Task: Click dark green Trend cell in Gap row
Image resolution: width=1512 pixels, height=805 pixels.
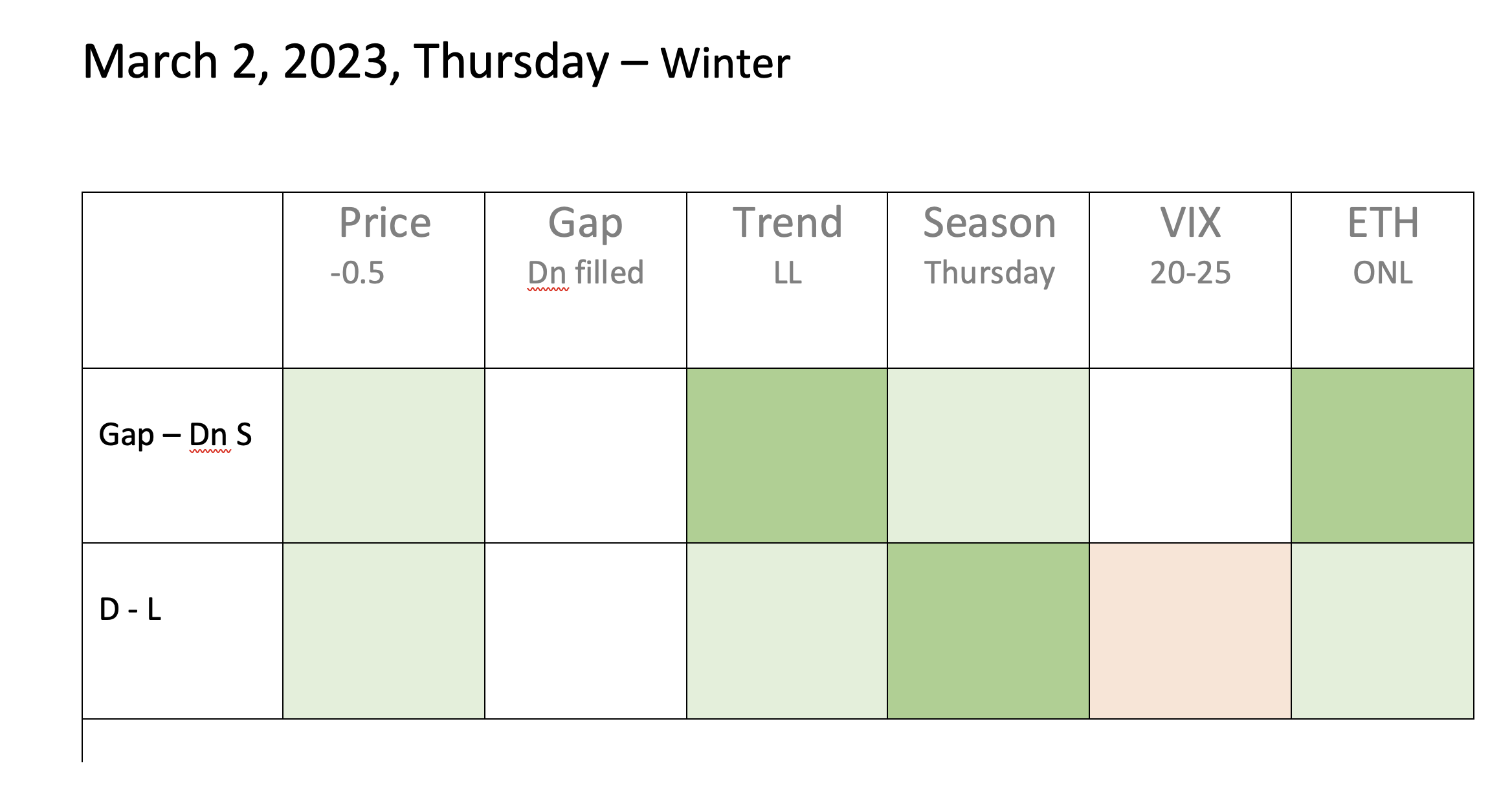Action: [x=787, y=456]
